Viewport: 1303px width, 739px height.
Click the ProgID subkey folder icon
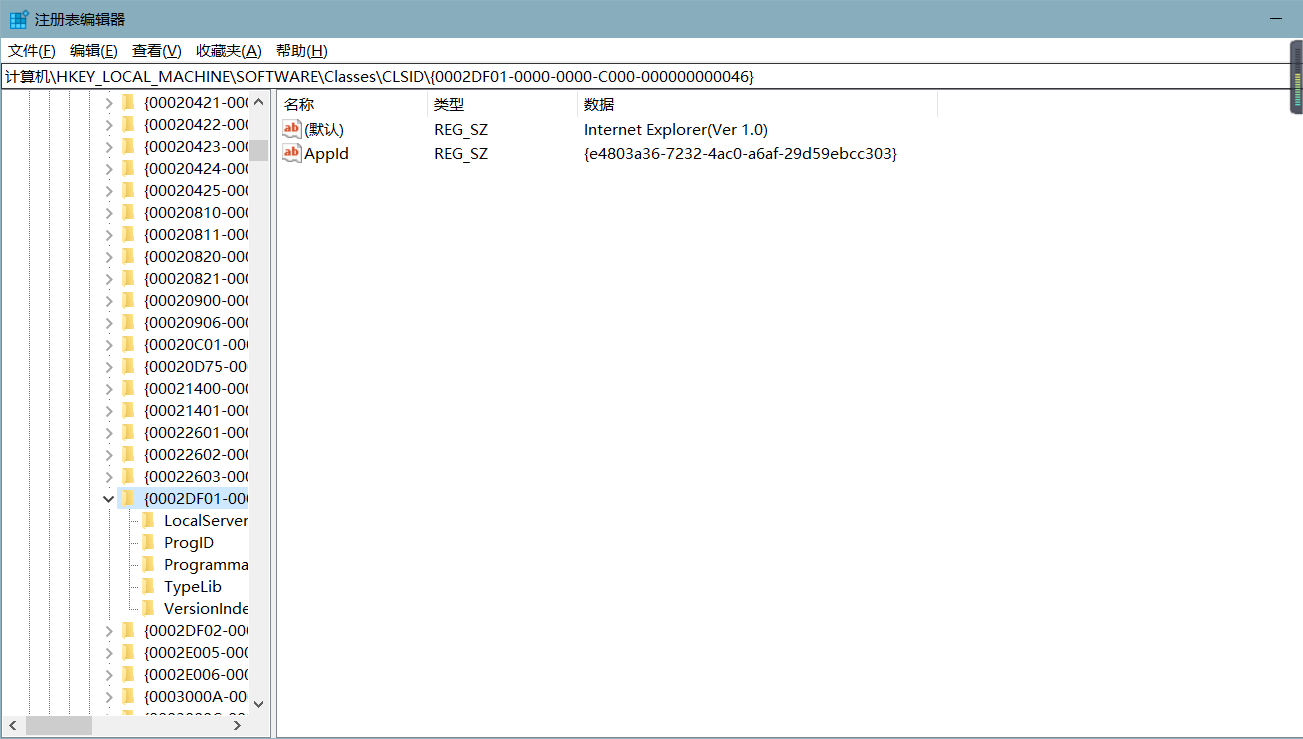click(x=148, y=542)
